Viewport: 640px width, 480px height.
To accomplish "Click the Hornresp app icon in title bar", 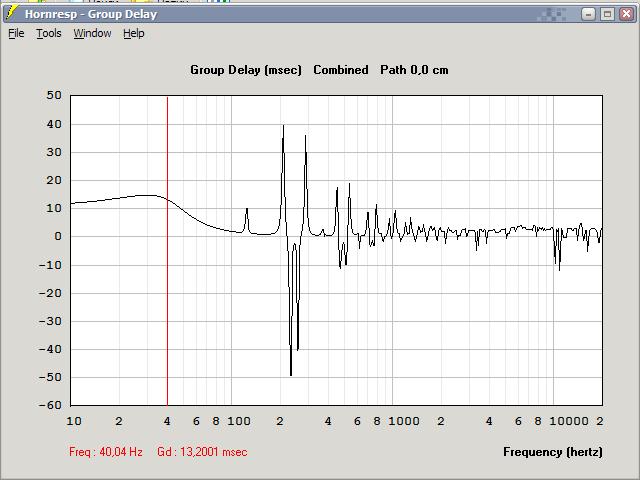I will [x=12, y=13].
